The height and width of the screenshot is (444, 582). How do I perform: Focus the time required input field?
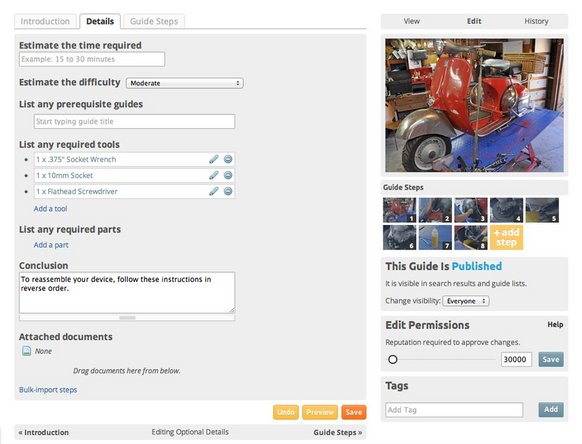coord(92,59)
